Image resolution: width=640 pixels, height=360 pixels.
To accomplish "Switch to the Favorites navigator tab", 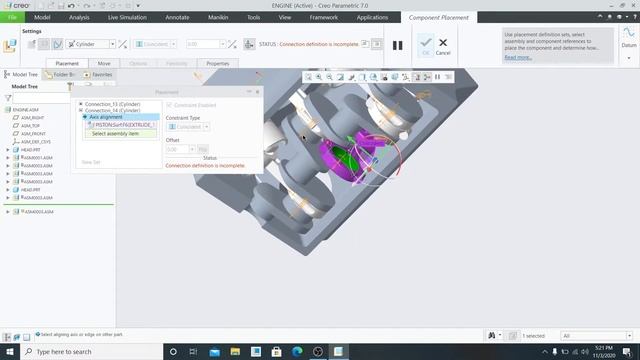I will click(x=98, y=74).
